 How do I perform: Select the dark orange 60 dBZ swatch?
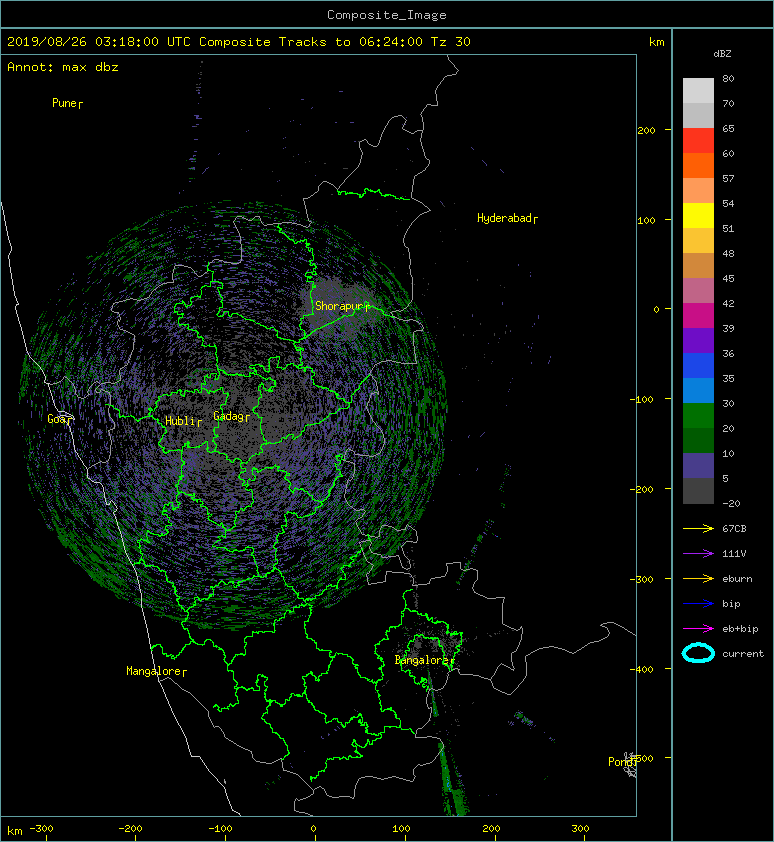coord(698,165)
